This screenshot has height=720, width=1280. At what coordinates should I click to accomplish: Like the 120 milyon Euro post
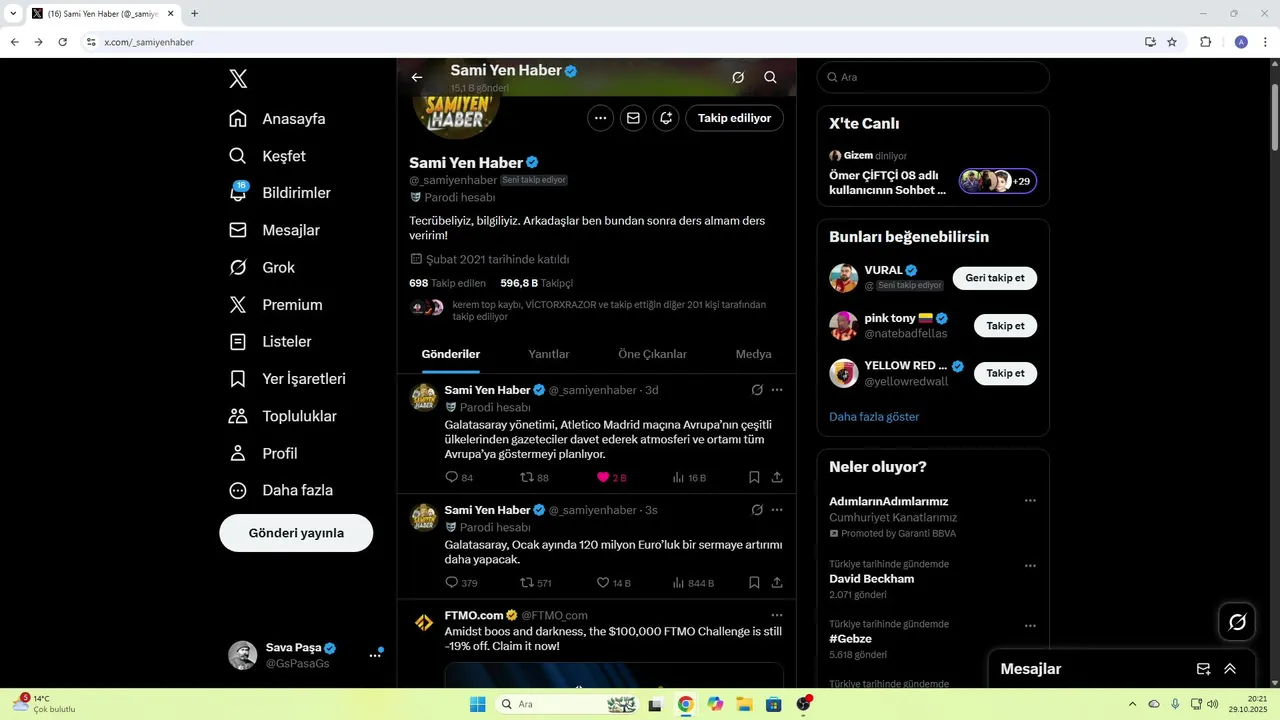[x=614, y=583]
